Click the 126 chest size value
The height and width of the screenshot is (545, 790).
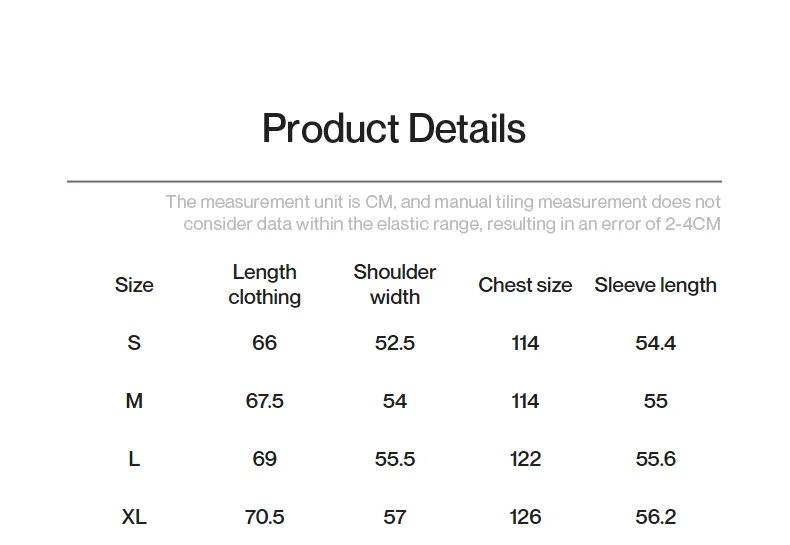point(525,517)
